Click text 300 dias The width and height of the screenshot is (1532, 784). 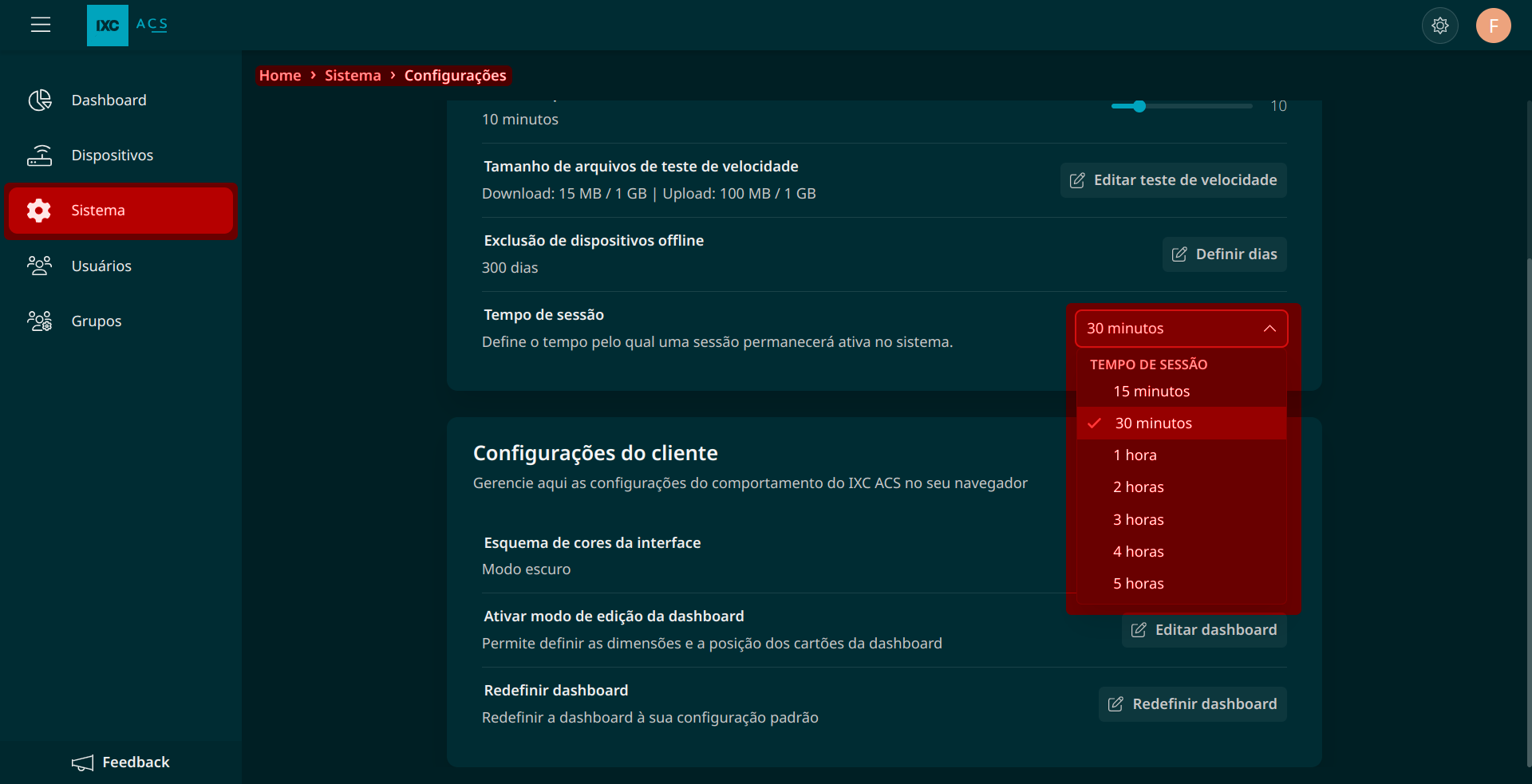coord(510,268)
